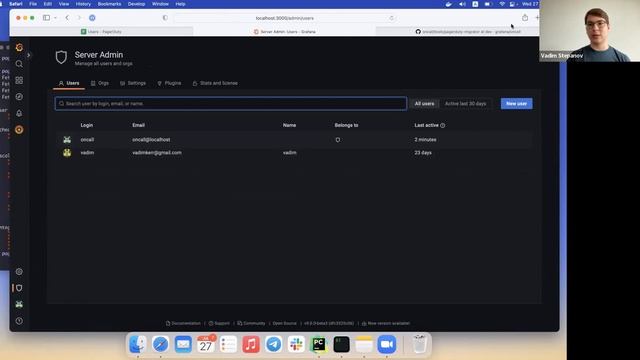Click vadim user's avatar
The image size is (640, 360).
click(x=67, y=153)
